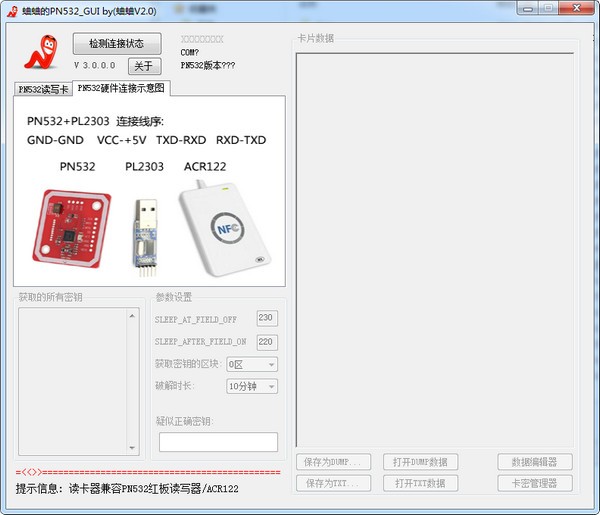
Task: Click the 提示信息 status message text
Action: coord(127,489)
